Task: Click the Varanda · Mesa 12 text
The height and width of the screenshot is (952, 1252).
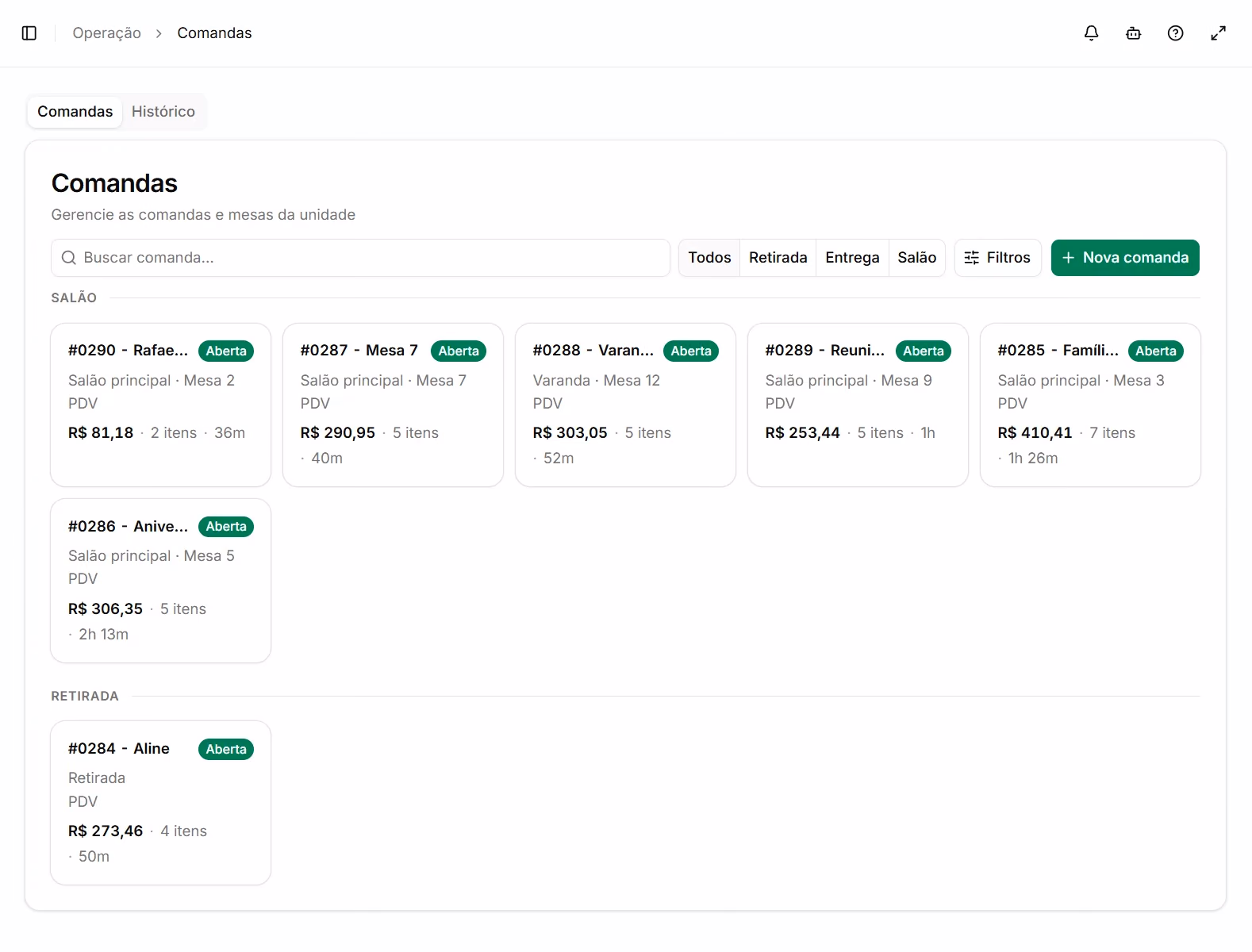Action: click(x=597, y=381)
